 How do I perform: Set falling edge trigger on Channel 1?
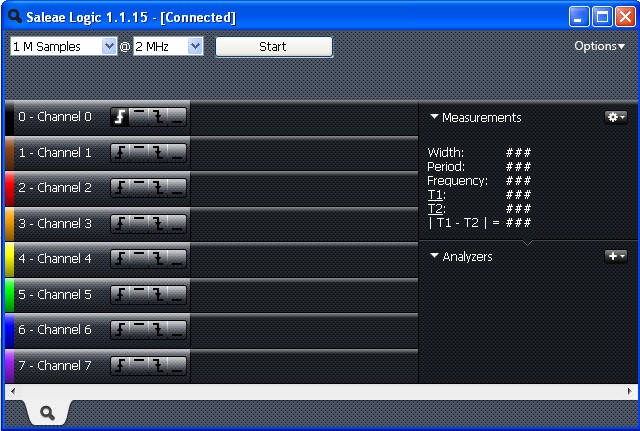click(x=158, y=153)
